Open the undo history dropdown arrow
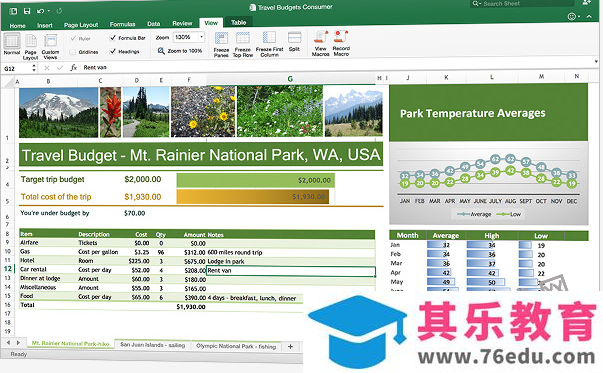 48,11
